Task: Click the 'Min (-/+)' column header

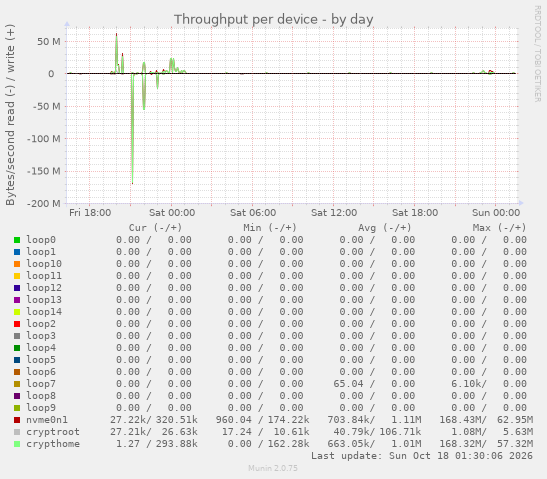Action: click(x=270, y=228)
